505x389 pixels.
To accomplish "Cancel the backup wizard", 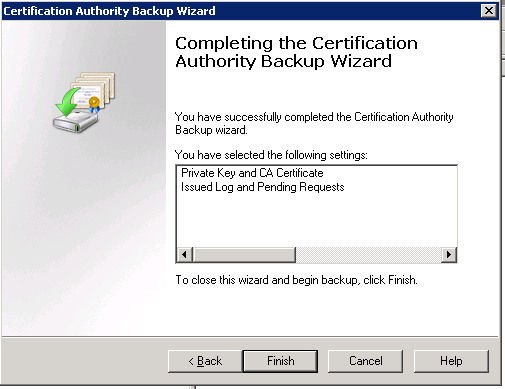I will click(x=365, y=361).
